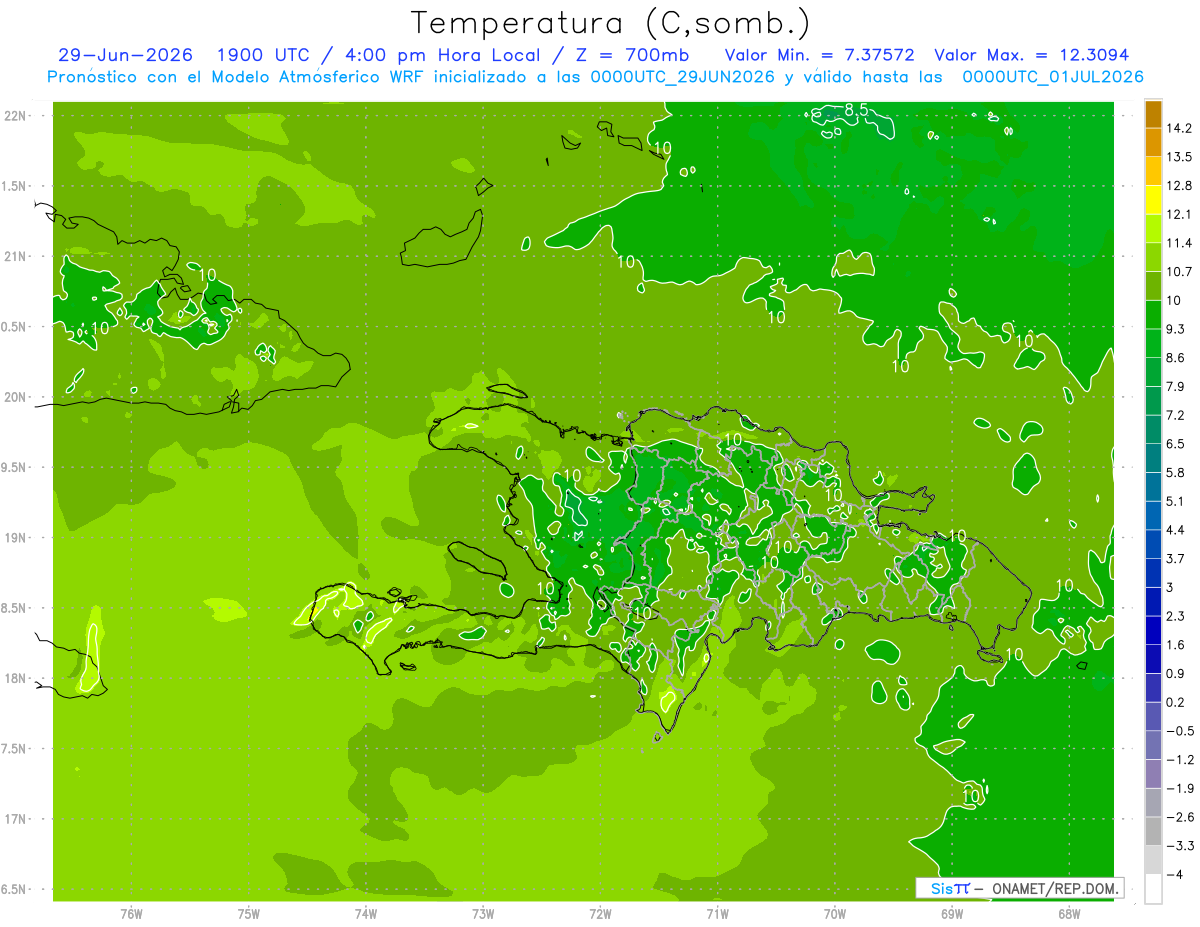
Task: Click the "70W" longitude label
Action: click(835, 913)
